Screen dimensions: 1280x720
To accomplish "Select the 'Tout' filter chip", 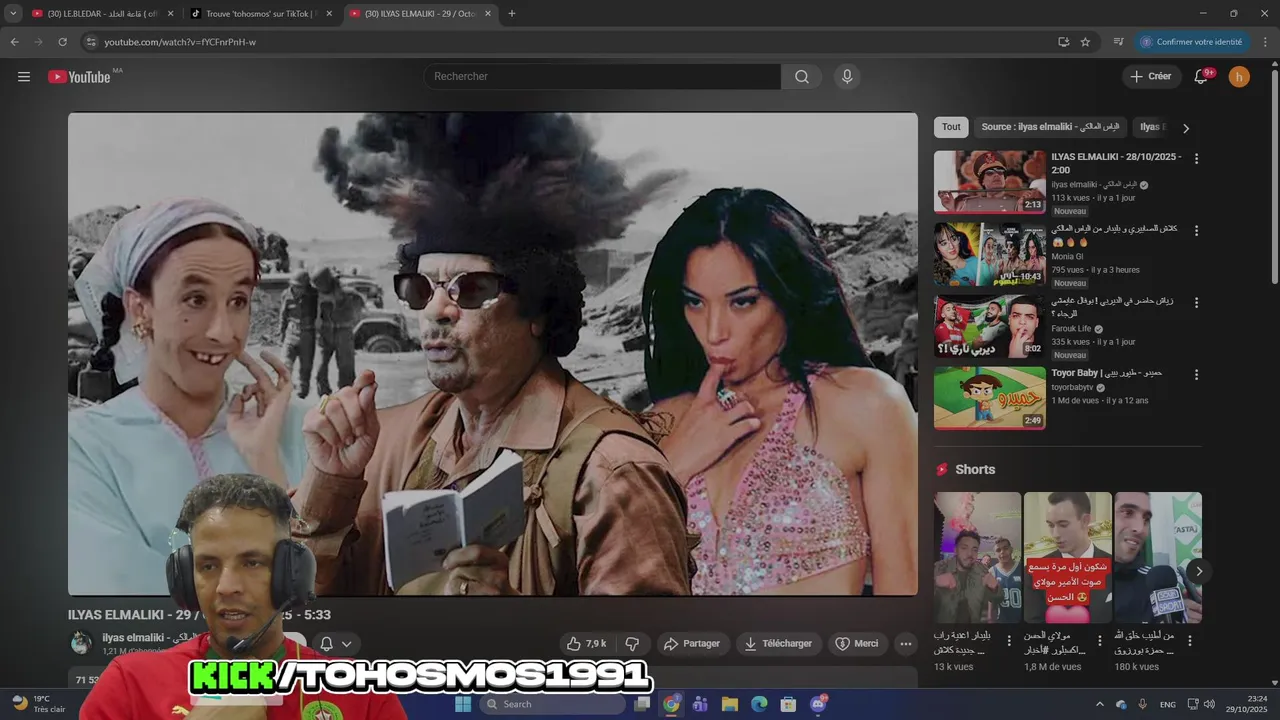I will 951,127.
